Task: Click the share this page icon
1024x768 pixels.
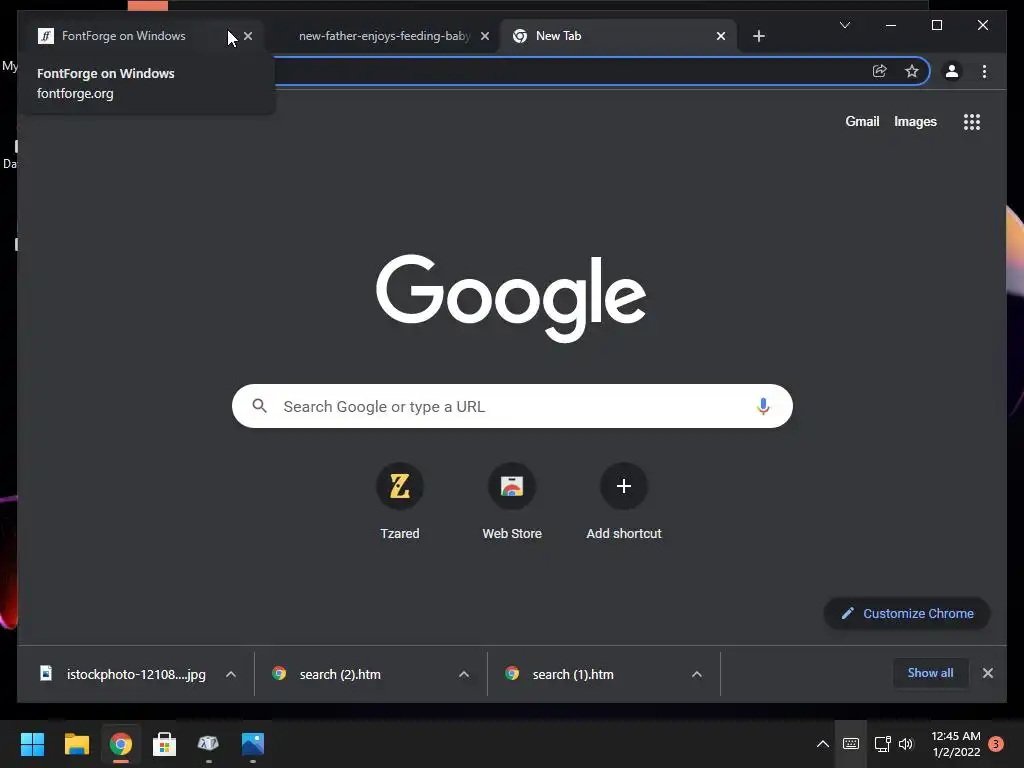Action: [x=880, y=71]
